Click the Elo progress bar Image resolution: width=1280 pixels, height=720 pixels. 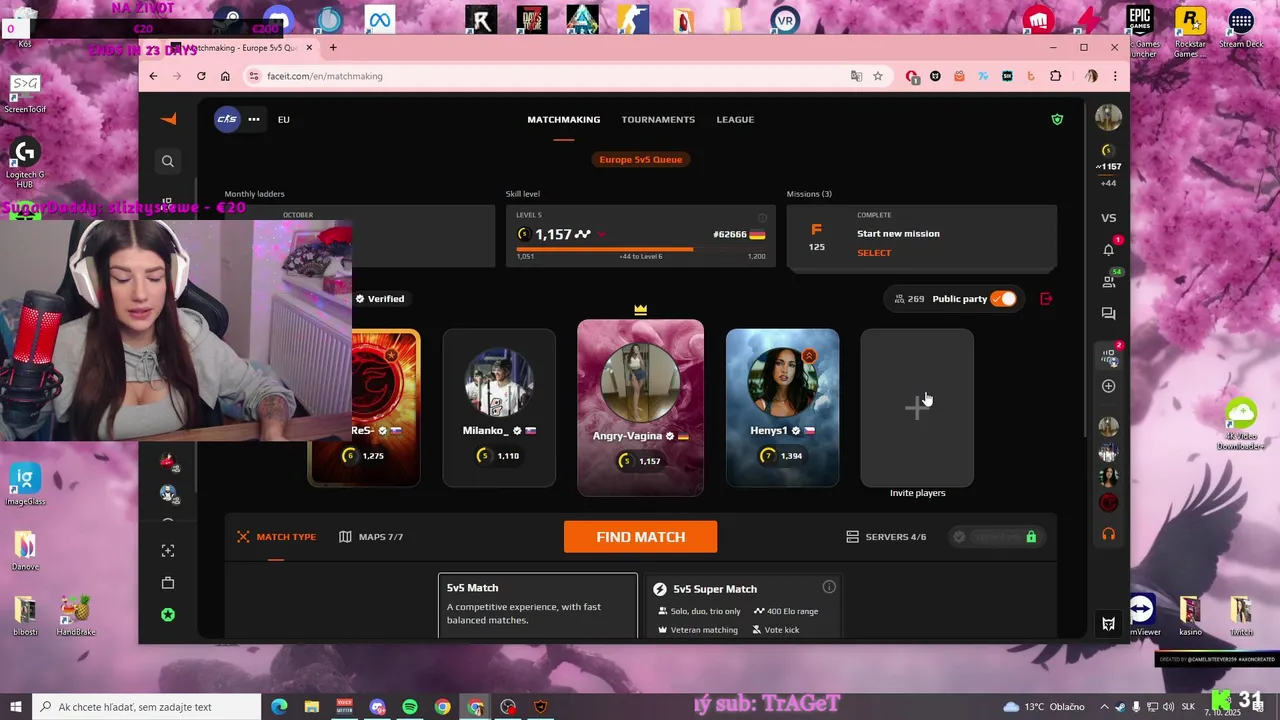(x=641, y=249)
